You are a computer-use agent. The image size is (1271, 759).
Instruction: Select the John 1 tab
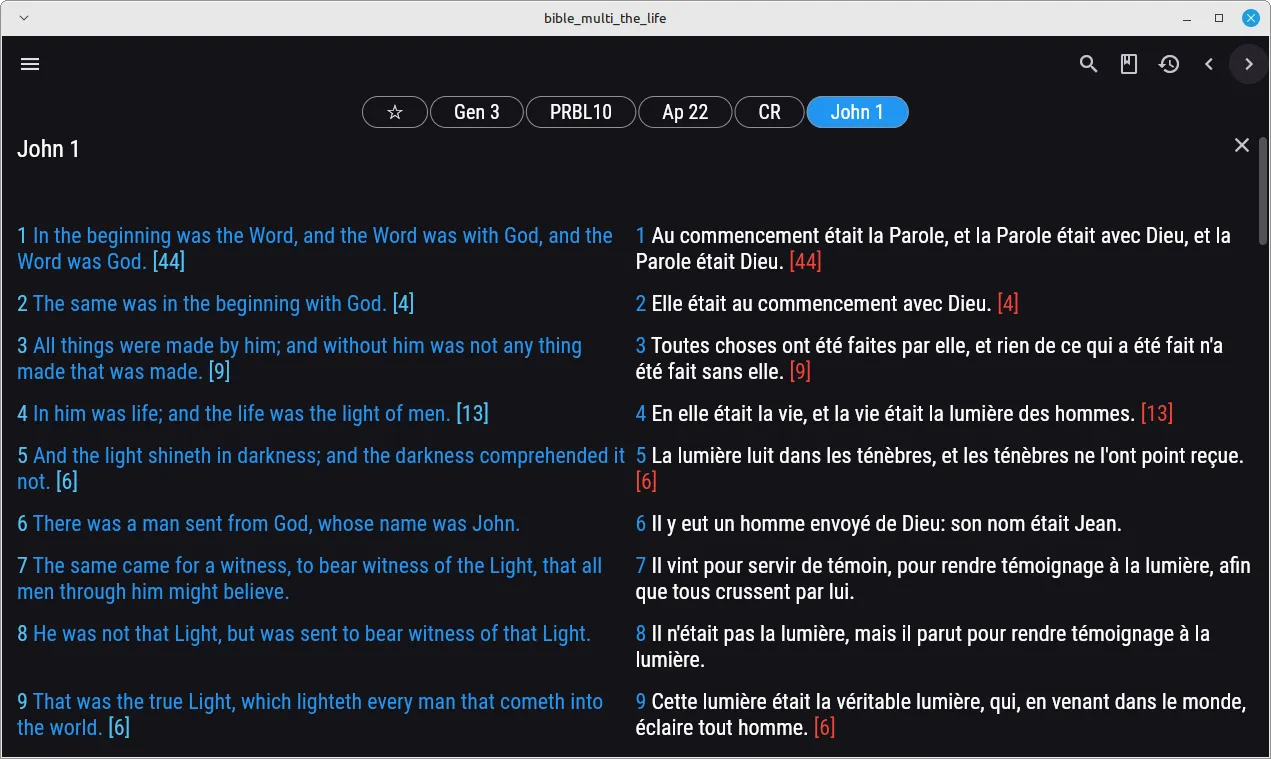coord(857,112)
